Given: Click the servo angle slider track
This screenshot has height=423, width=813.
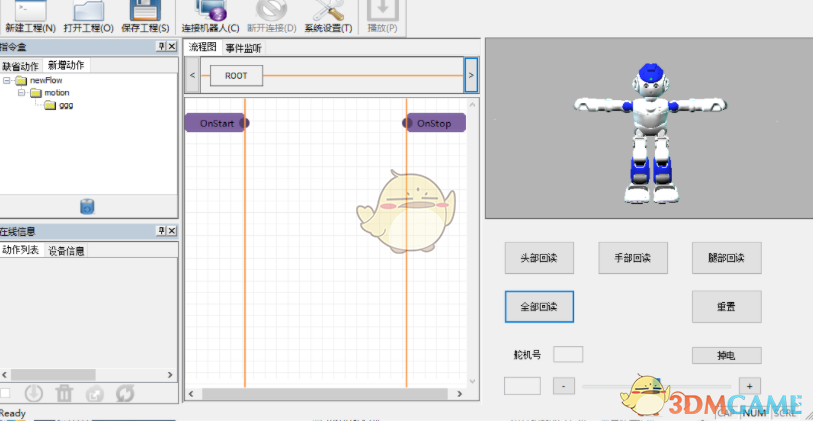Looking at the screenshot, I should click(656, 386).
